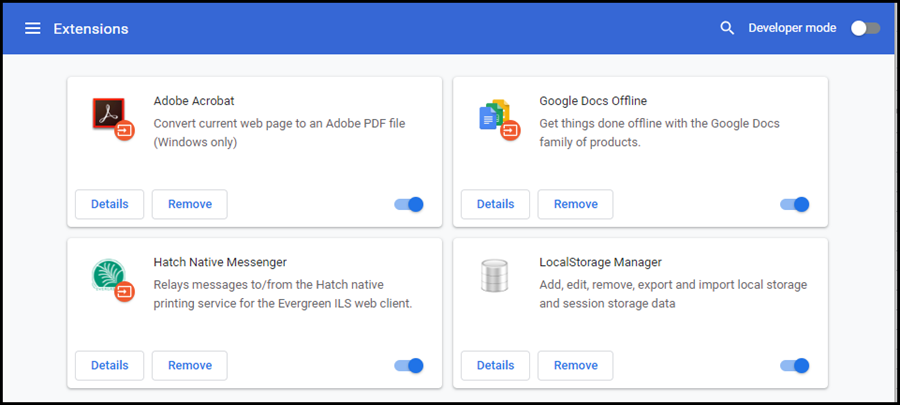Viewport: 900px width, 405px height.
Task: Open the hamburger main menu
Action: [x=33, y=29]
